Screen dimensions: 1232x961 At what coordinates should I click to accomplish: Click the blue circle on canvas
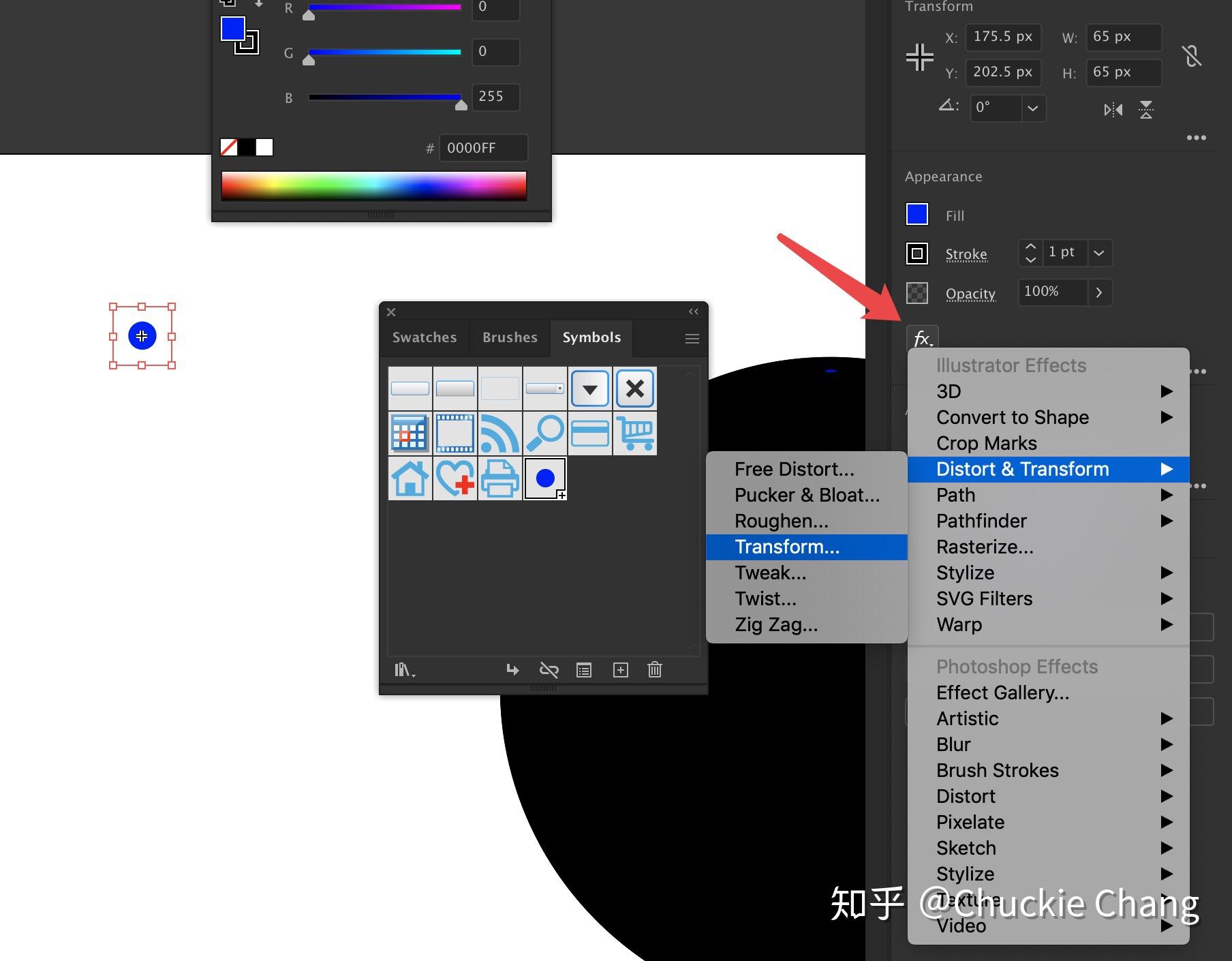(x=142, y=335)
